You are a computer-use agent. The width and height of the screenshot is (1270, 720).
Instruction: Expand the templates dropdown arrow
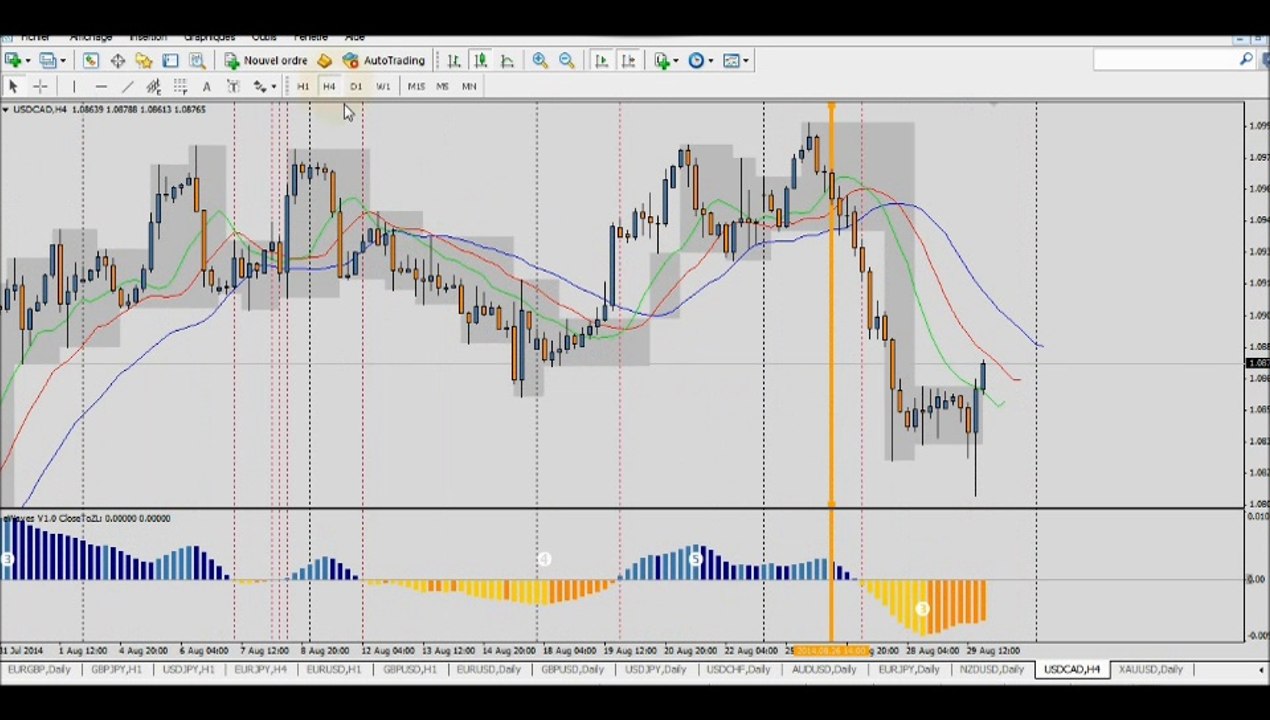tap(746, 61)
